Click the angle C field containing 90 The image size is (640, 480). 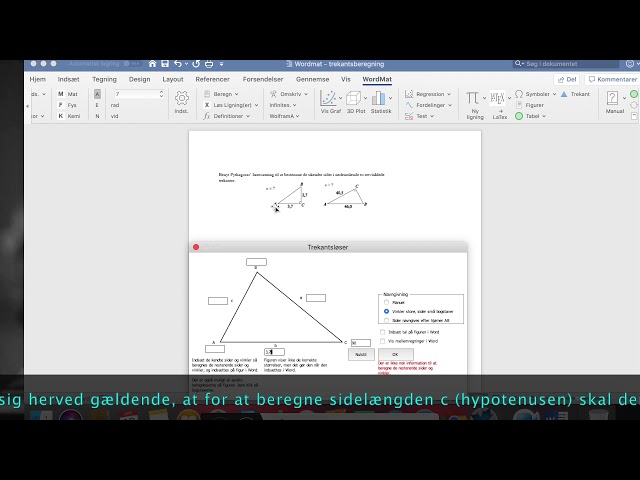coord(361,343)
